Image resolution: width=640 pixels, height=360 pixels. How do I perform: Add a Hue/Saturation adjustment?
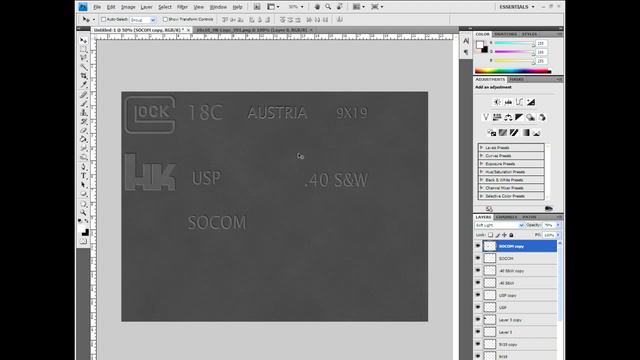[x=497, y=118]
